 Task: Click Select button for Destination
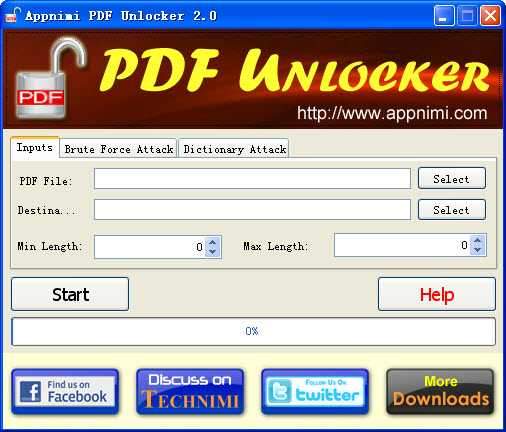click(452, 210)
